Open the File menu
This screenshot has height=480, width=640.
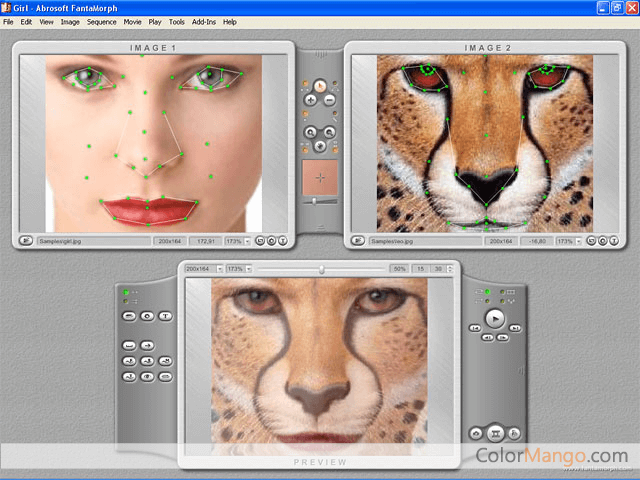coord(8,22)
